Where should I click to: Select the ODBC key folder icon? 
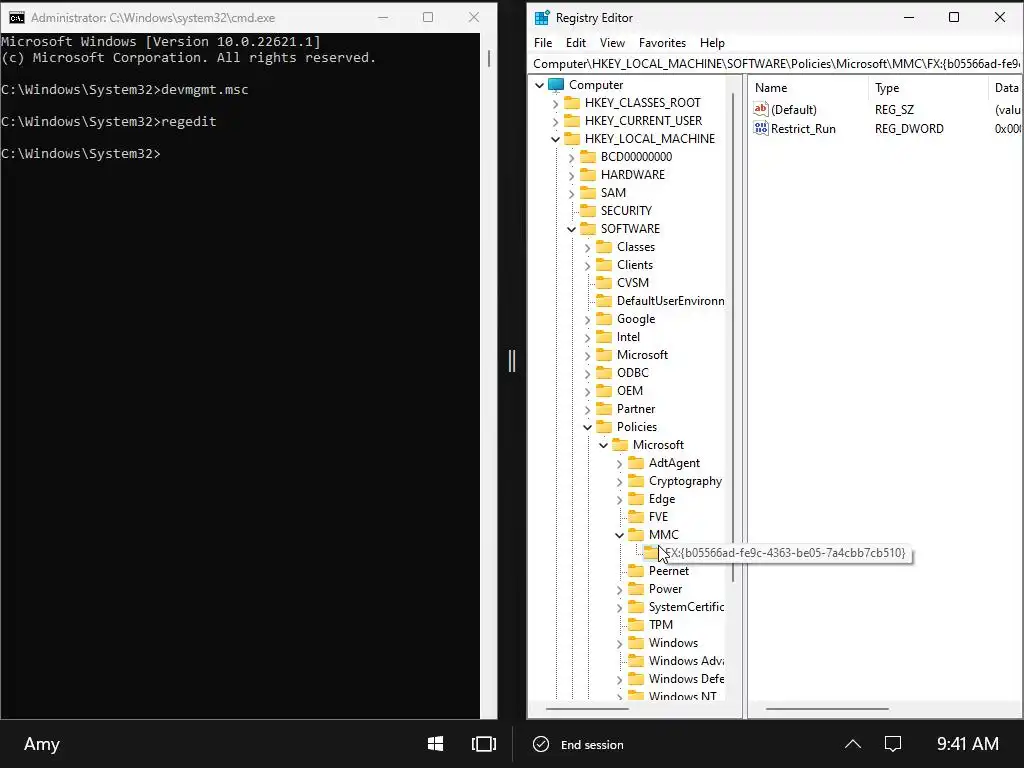[604, 372]
